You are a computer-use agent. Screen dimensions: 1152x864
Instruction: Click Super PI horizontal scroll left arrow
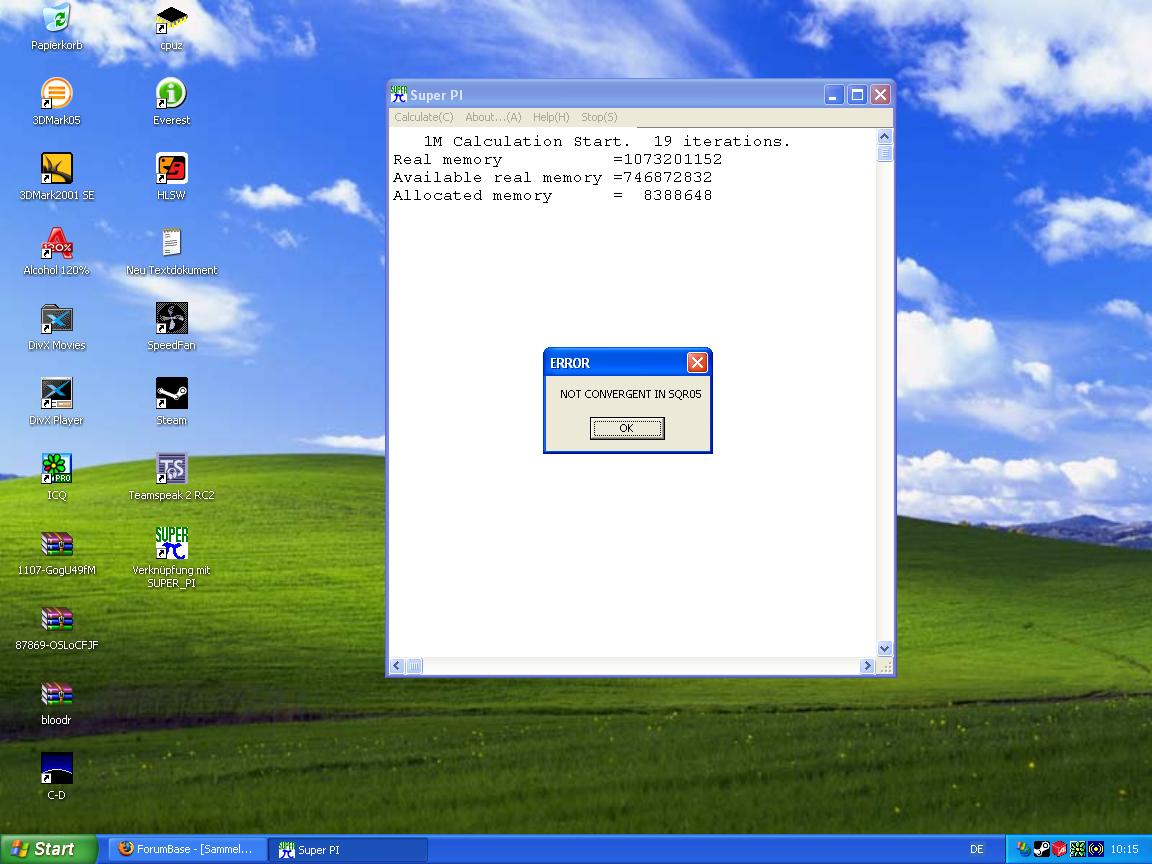397,666
